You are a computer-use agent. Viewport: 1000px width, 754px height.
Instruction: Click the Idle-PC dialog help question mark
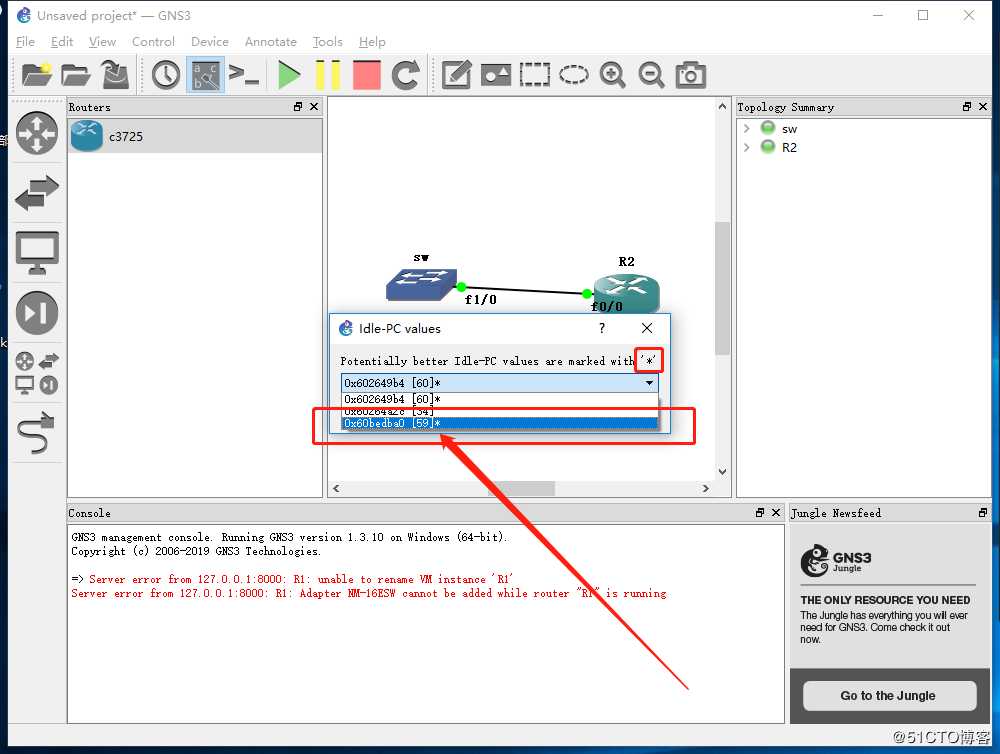[x=601, y=328]
